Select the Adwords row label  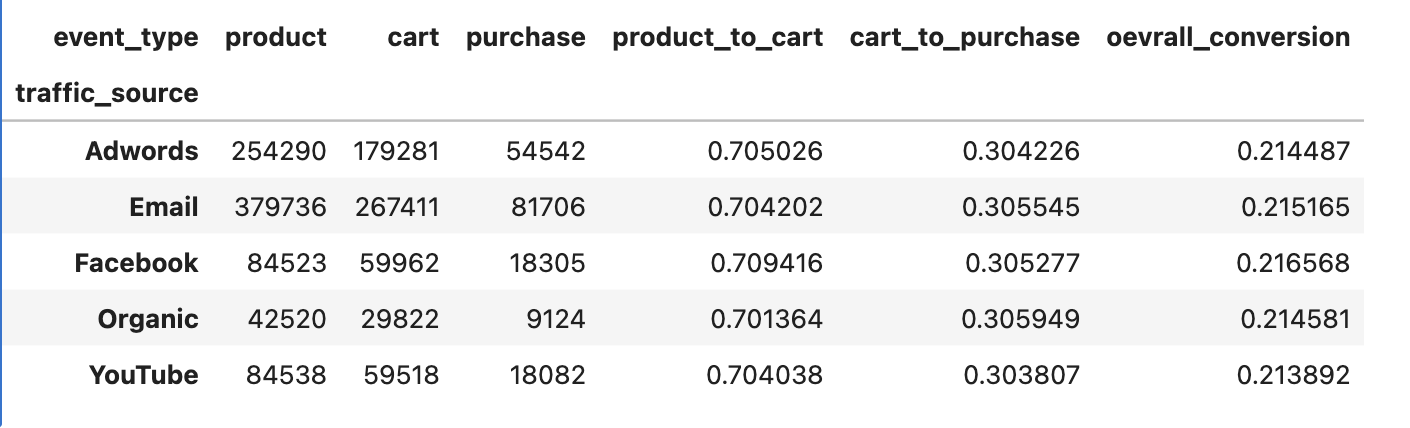(141, 151)
